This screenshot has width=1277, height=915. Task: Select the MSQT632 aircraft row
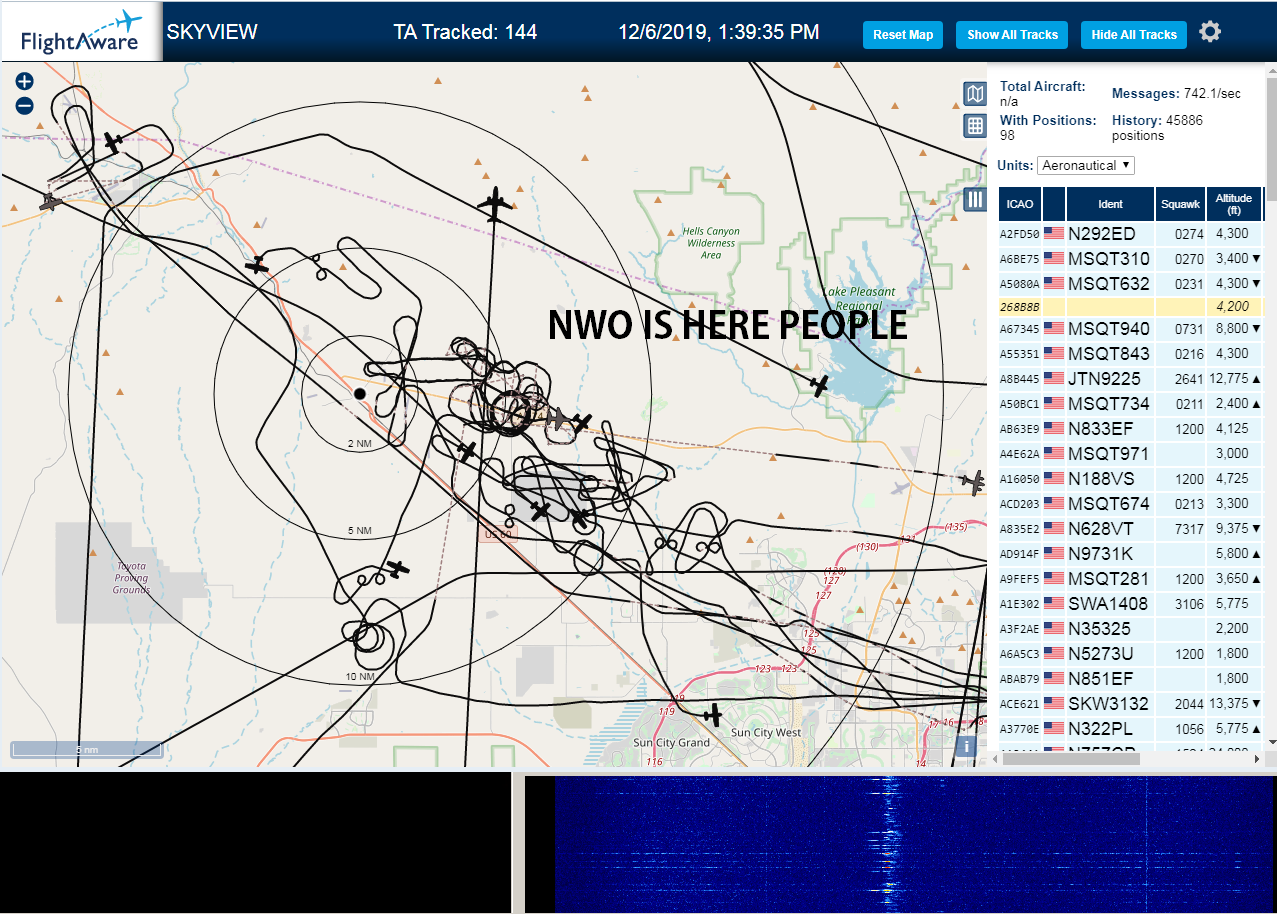pyautogui.click(x=1130, y=284)
